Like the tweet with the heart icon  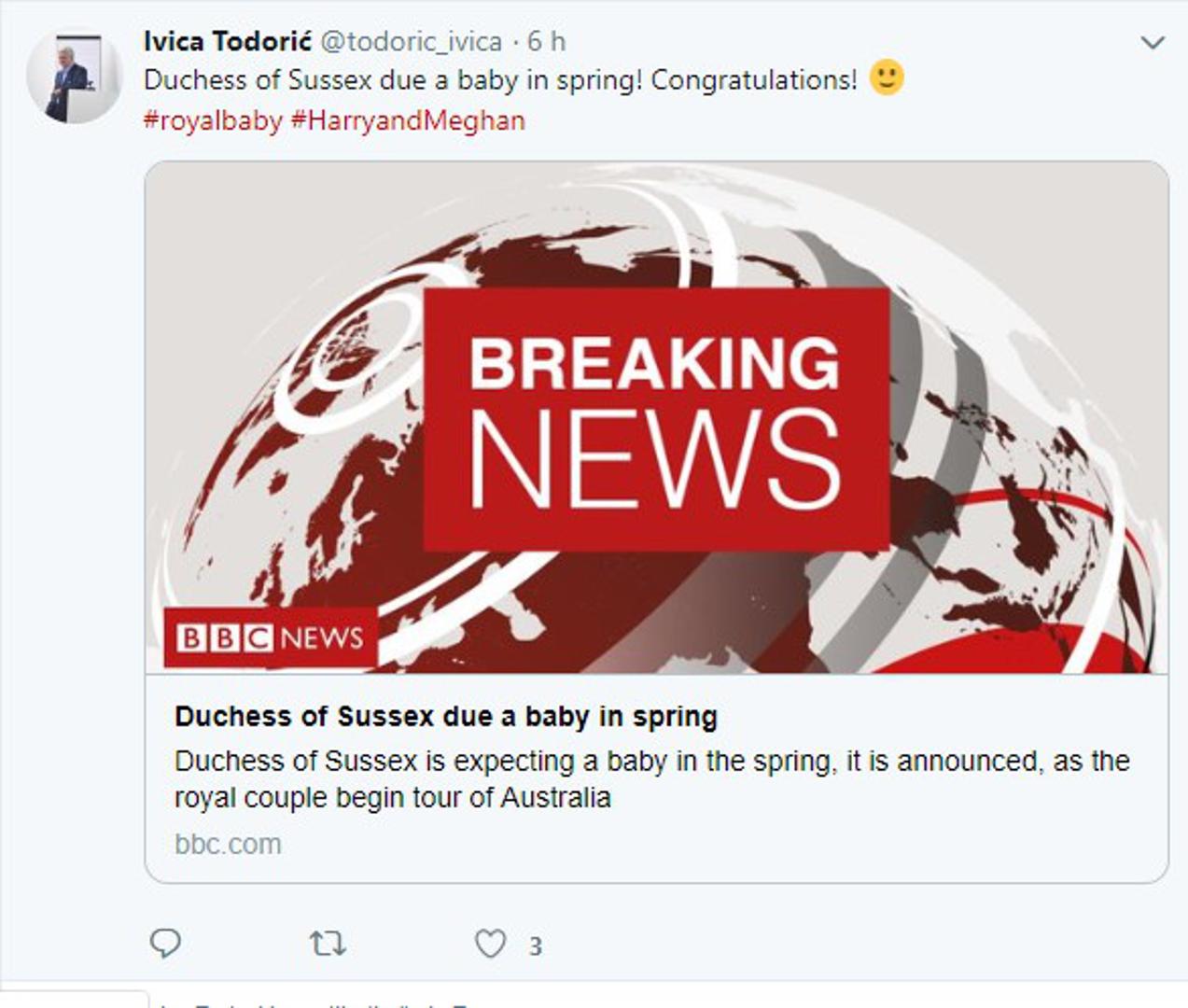point(490,945)
